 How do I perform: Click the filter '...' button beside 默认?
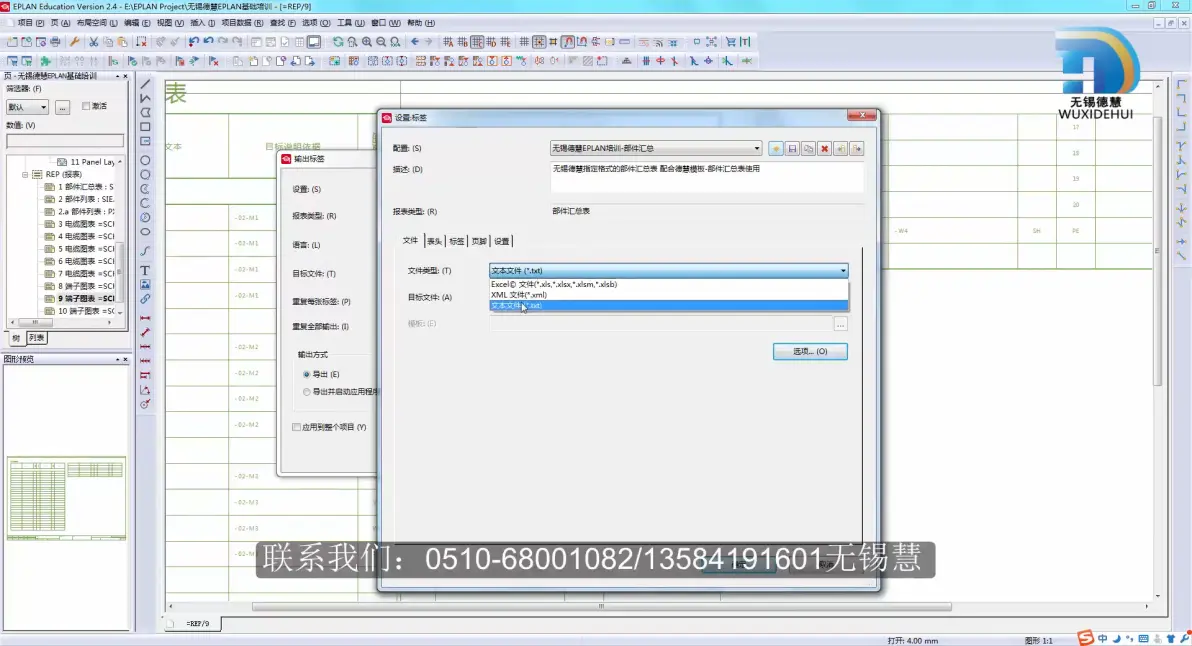click(62, 107)
